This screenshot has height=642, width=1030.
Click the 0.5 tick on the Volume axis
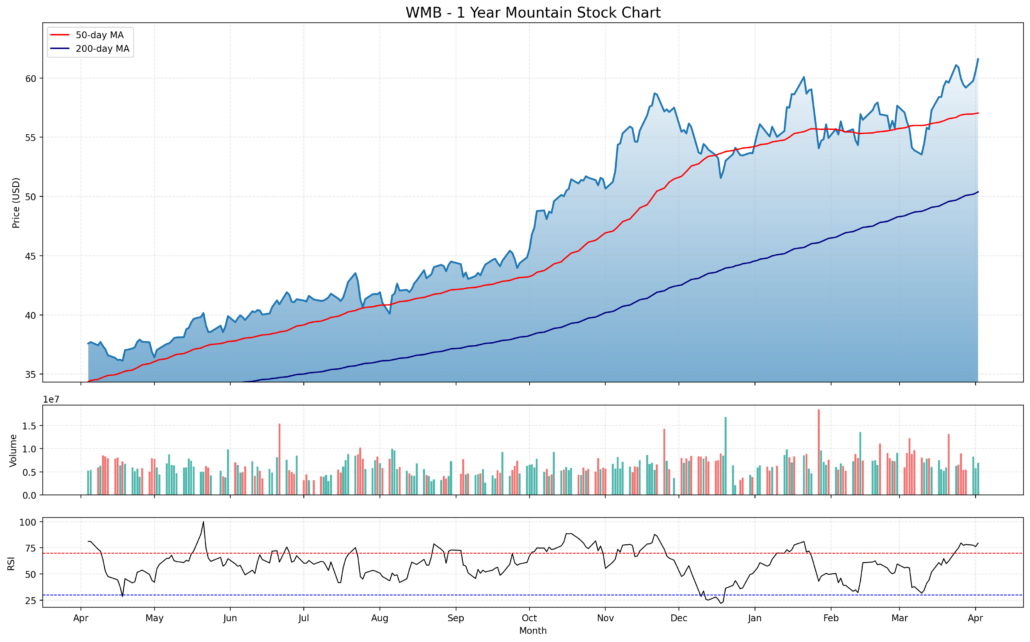[x=29, y=472]
